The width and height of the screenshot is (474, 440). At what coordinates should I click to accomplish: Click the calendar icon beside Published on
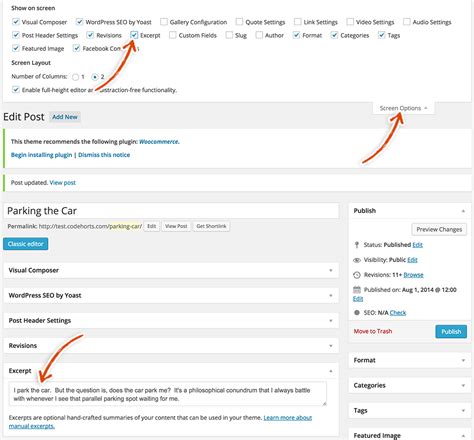[x=357, y=290]
